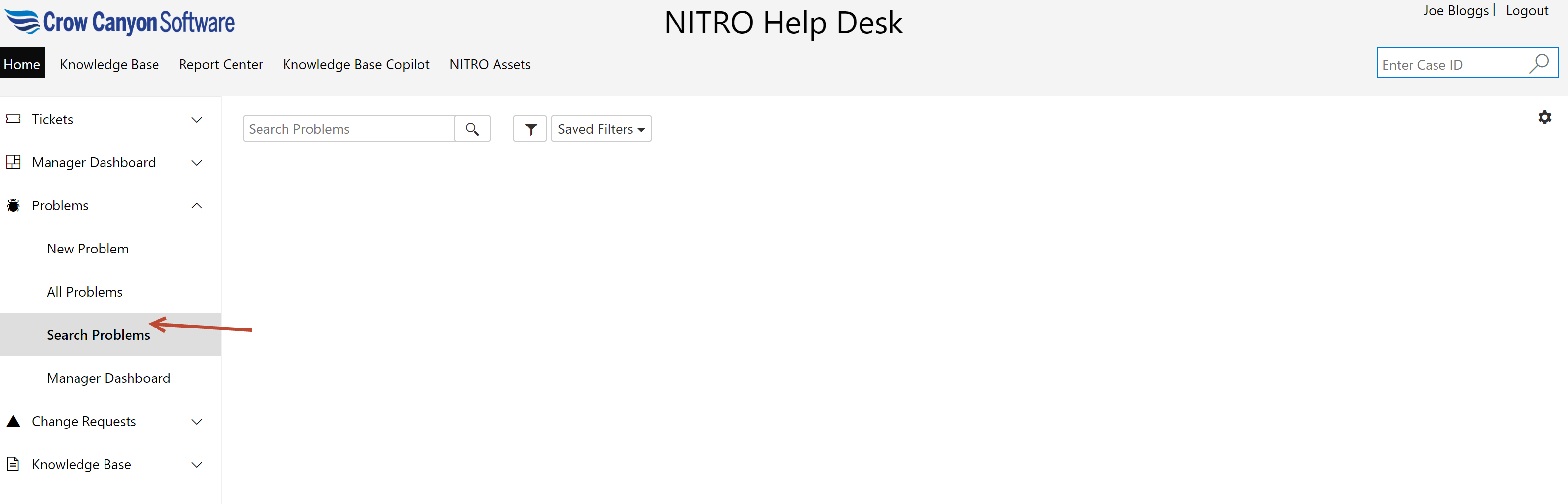The image size is (1568, 504).
Task: Open the Saved Filters dropdown
Action: coord(600,129)
